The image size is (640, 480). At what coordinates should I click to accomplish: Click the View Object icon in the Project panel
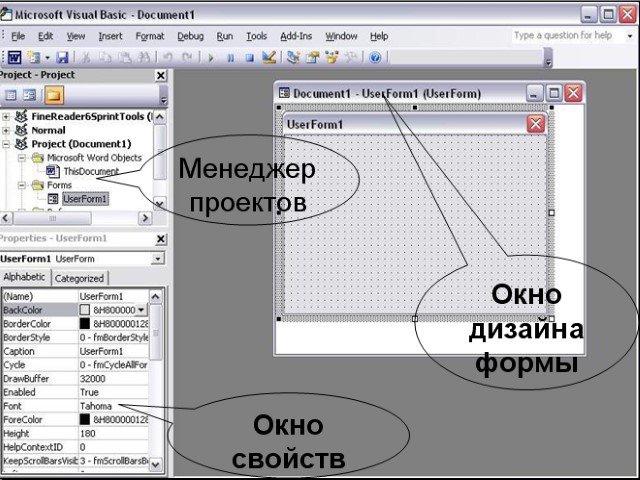[x=29, y=96]
